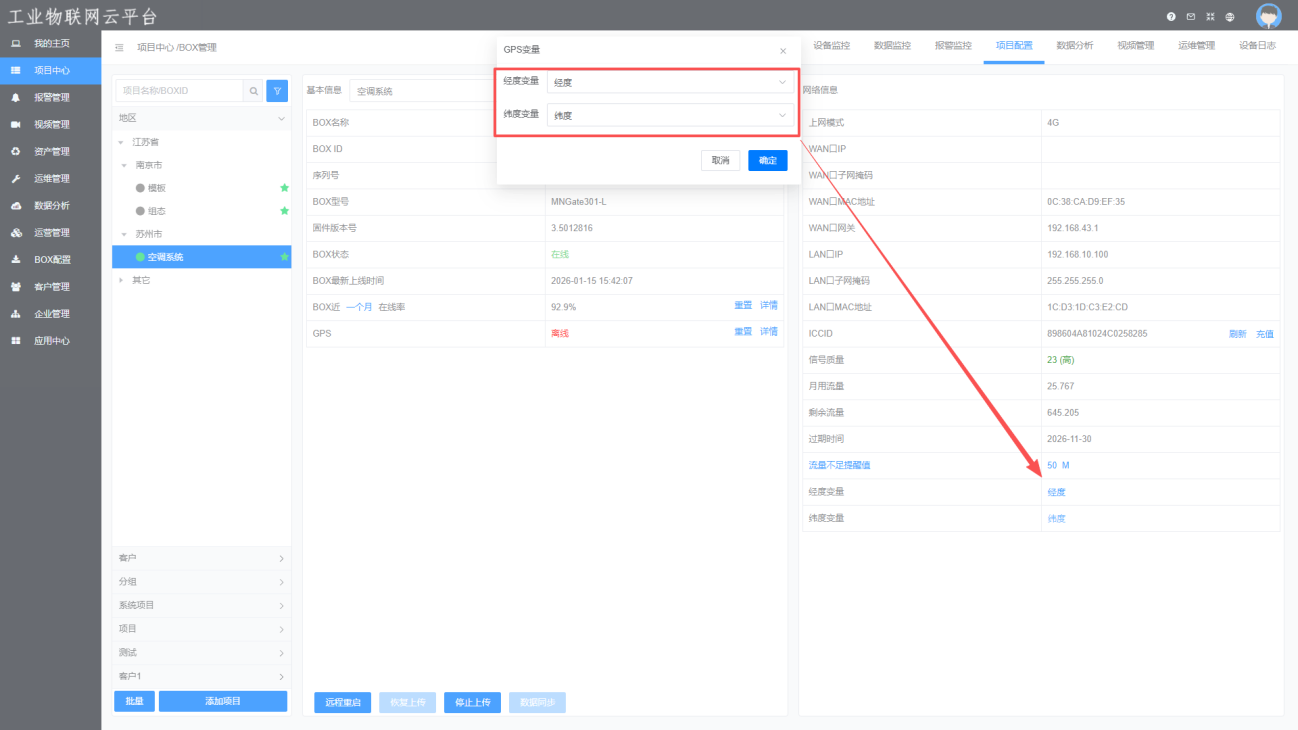Open 报警管理 in the sidebar
This screenshot has height=730, width=1298.
(x=51, y=98)
